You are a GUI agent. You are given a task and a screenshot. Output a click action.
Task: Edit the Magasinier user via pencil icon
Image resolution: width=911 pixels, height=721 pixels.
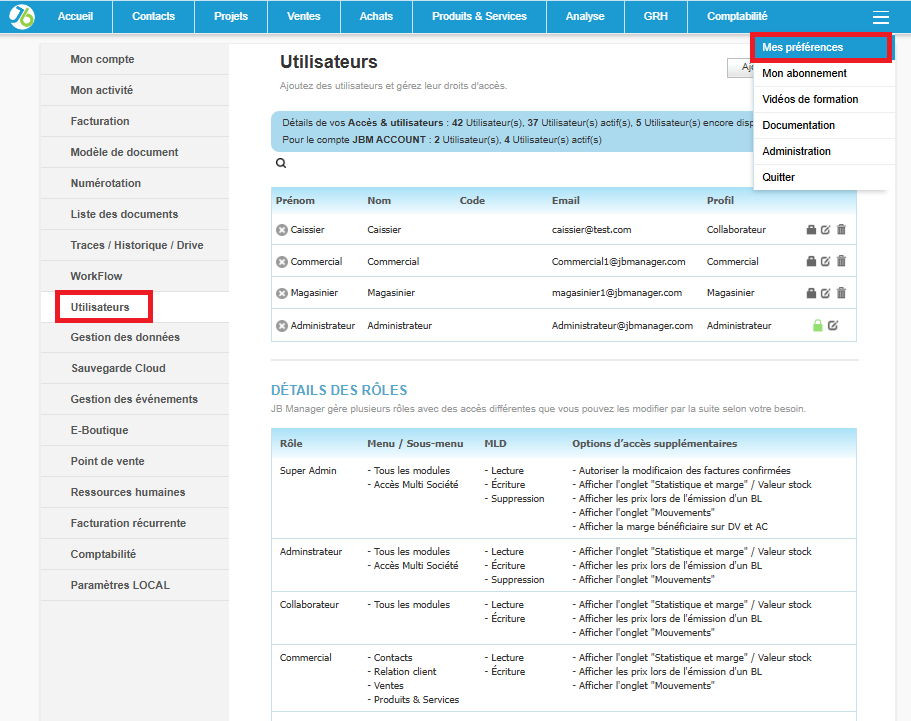point(825,293)
